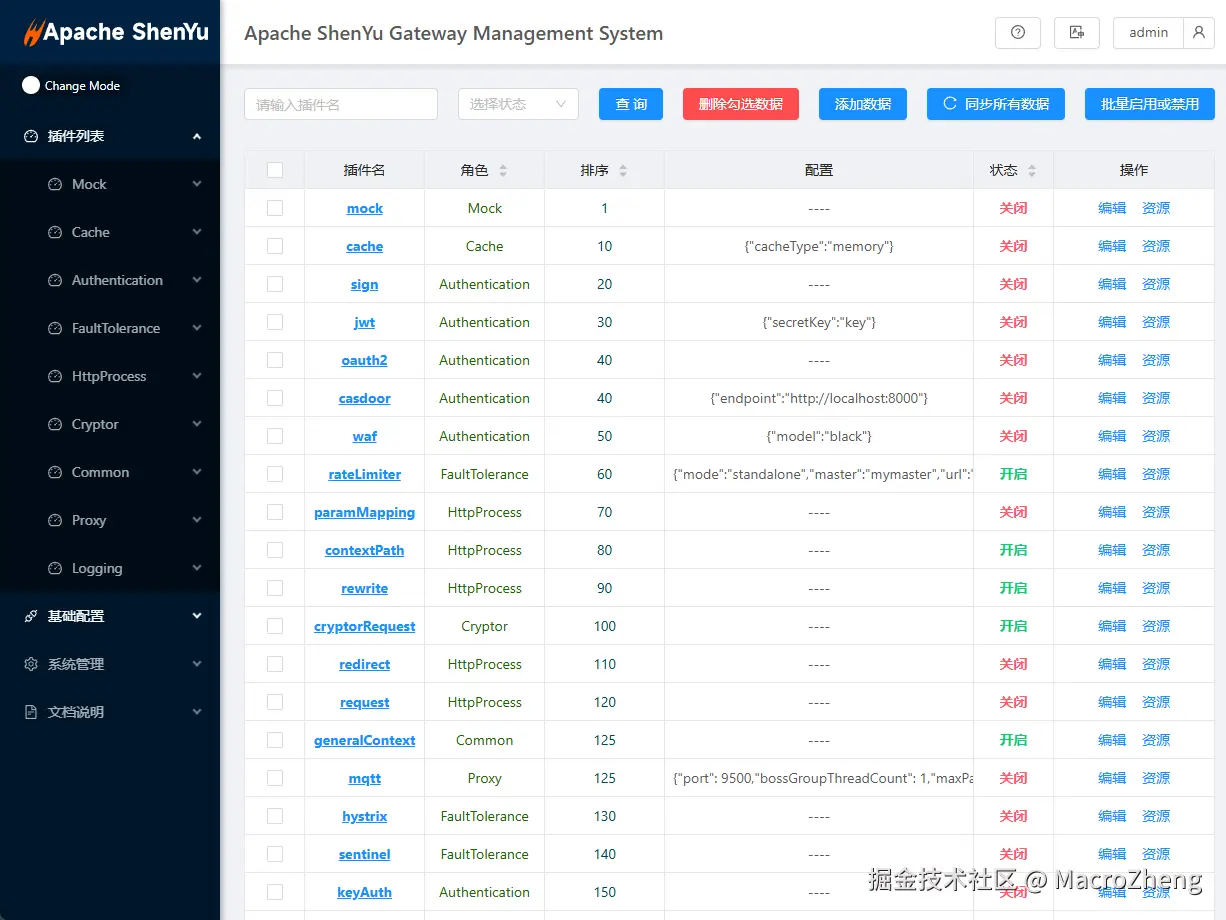Click the 批量启用或禁用 button

click(x=1150, y=104)
